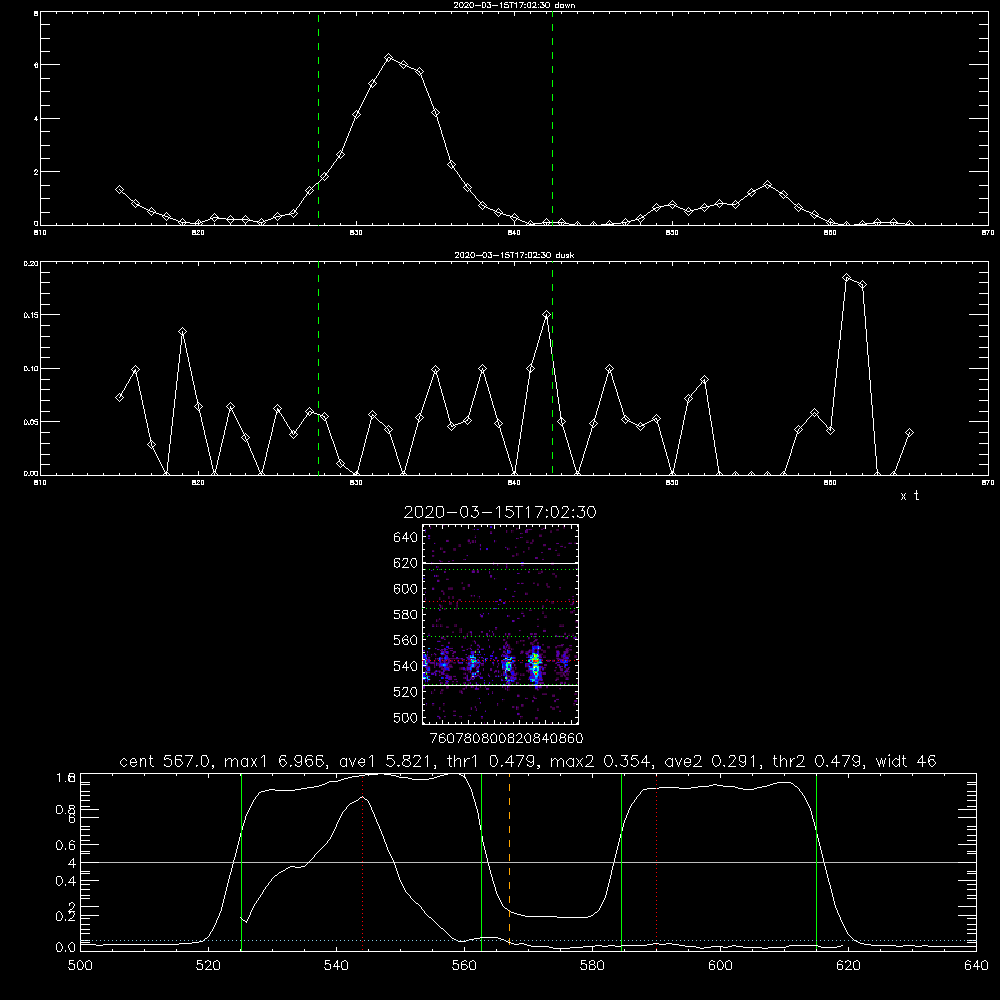
Task: Click the "600" y-axis label beside the spectrogram
Action: pos(405,589)
